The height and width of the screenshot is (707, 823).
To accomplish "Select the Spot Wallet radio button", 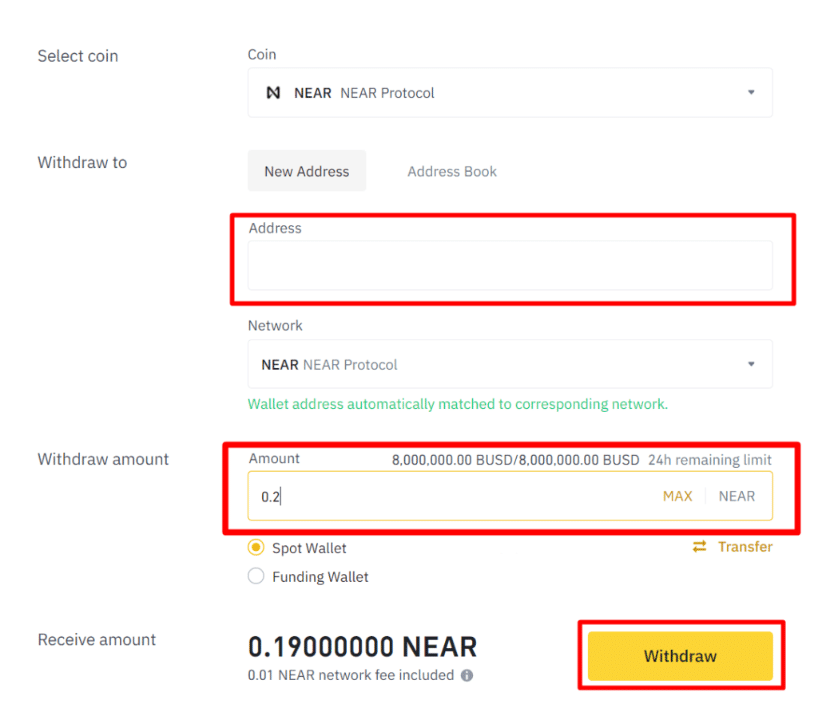I will (256, 547).
